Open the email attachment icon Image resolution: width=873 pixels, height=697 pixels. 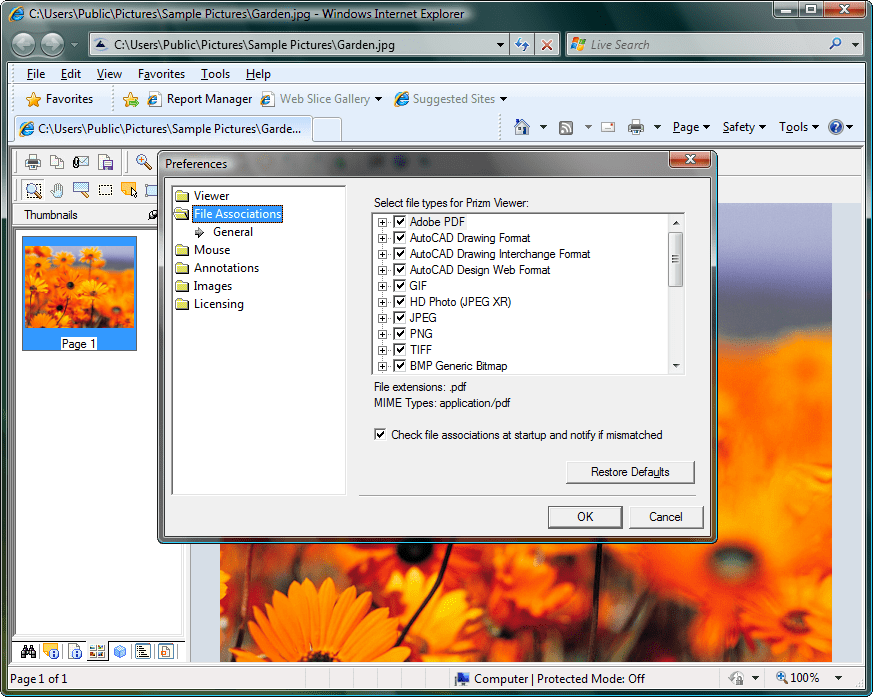pyautogui.click(x=79, y=162)
